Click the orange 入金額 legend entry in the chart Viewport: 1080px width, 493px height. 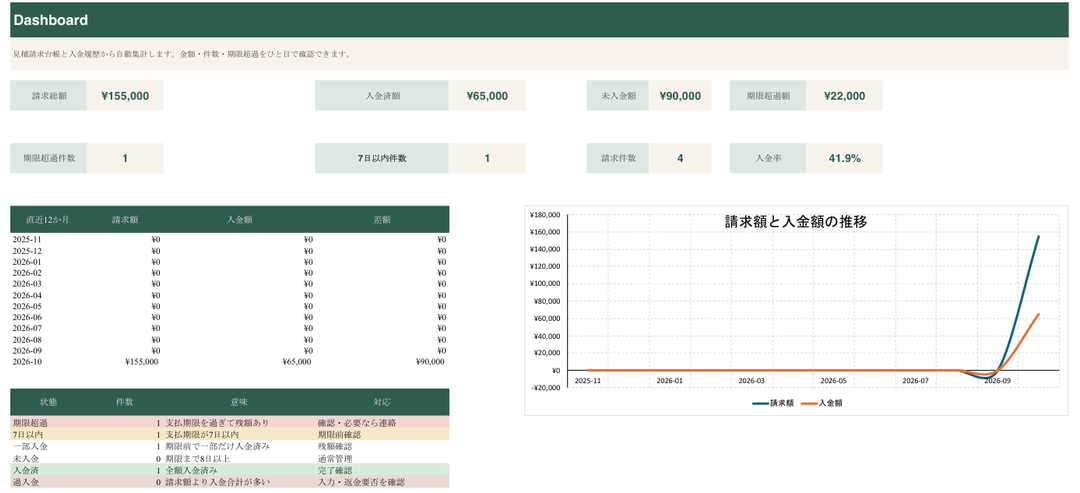click(x=822, y=403)
